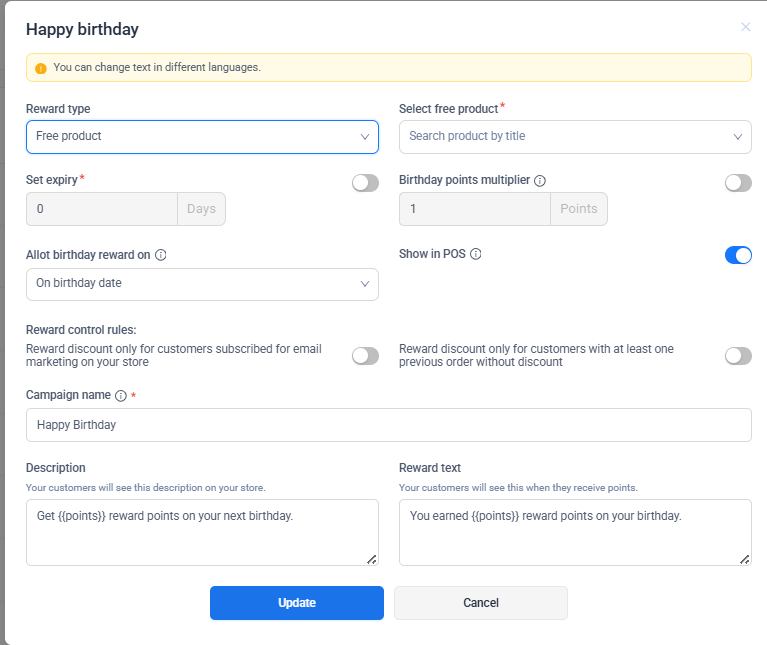
Task: Disable the Show in POS toggle
Action: 738,255
